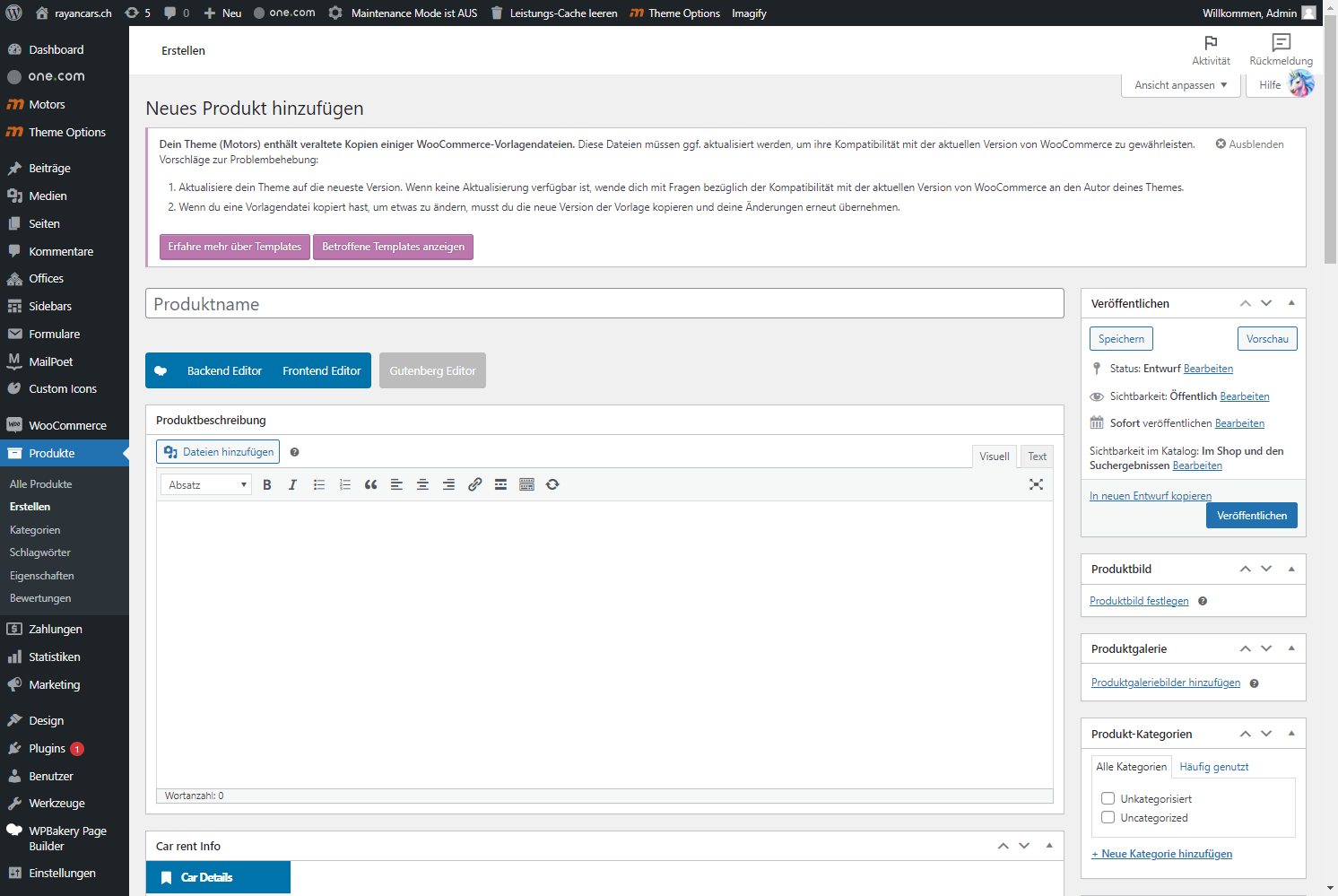Image resolution: width=1338 pixels, height=896 pixels.
Task: Open the Vorschau preview
Action: tap(1267, 339)
